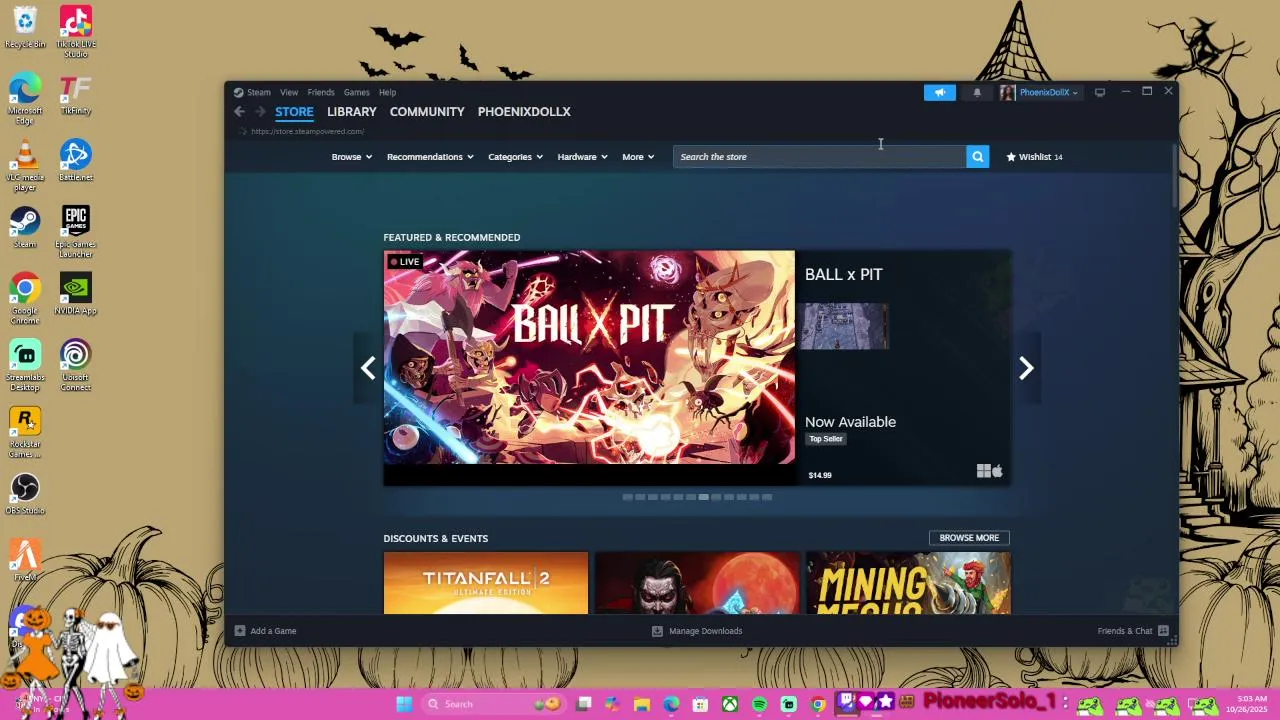Switch Steam to Big Picture mode icon
1280x720 pixels.
coord(1099,92)
